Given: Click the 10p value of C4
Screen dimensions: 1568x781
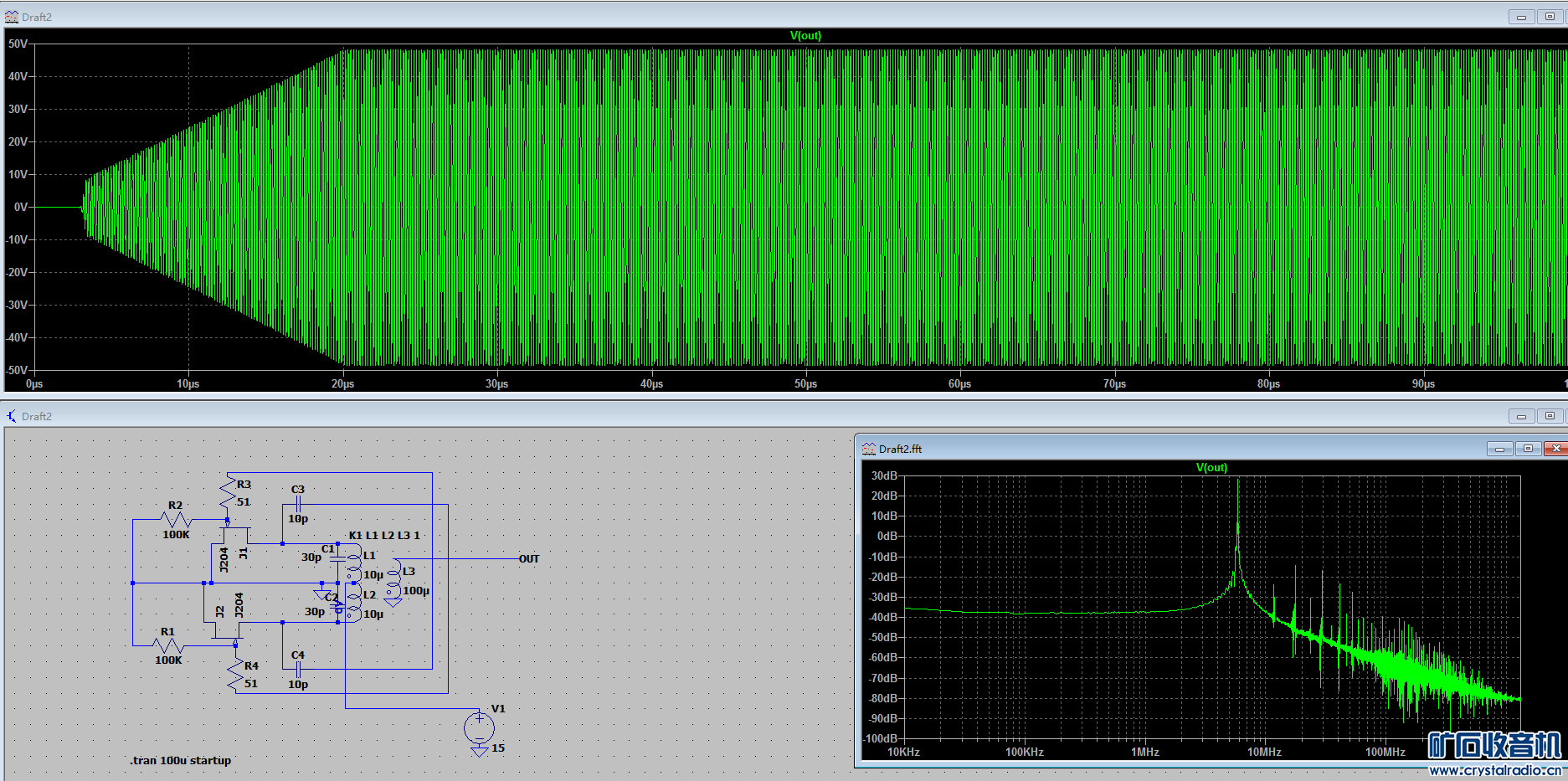Looking at the screenshot, I should [298, 684].
